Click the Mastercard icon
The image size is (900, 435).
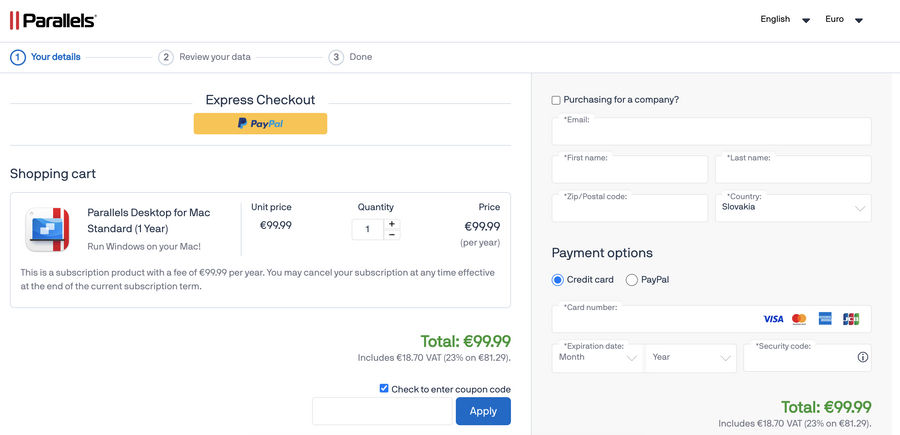799,319
